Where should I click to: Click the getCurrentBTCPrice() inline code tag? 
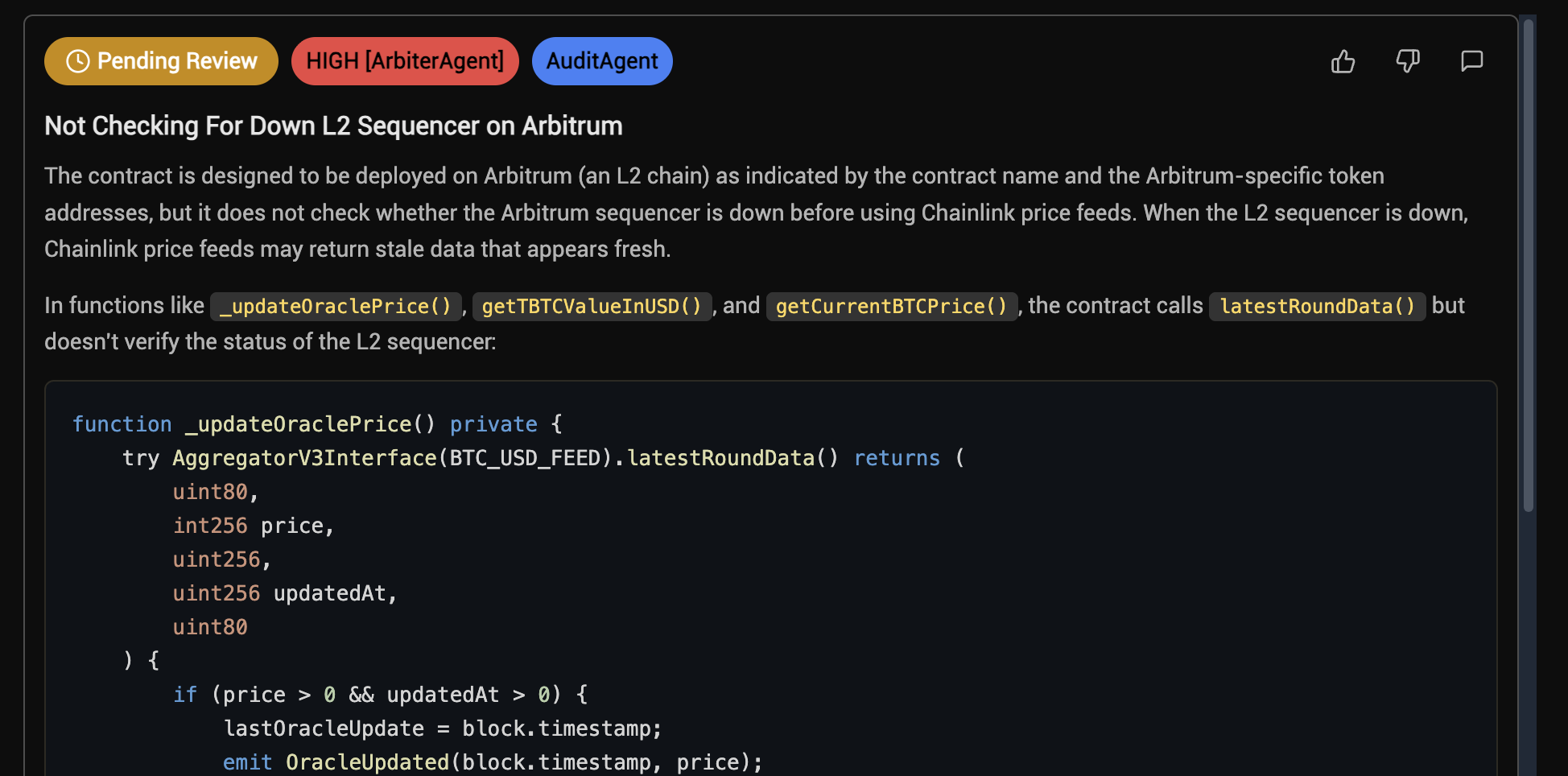coord(891,307)
